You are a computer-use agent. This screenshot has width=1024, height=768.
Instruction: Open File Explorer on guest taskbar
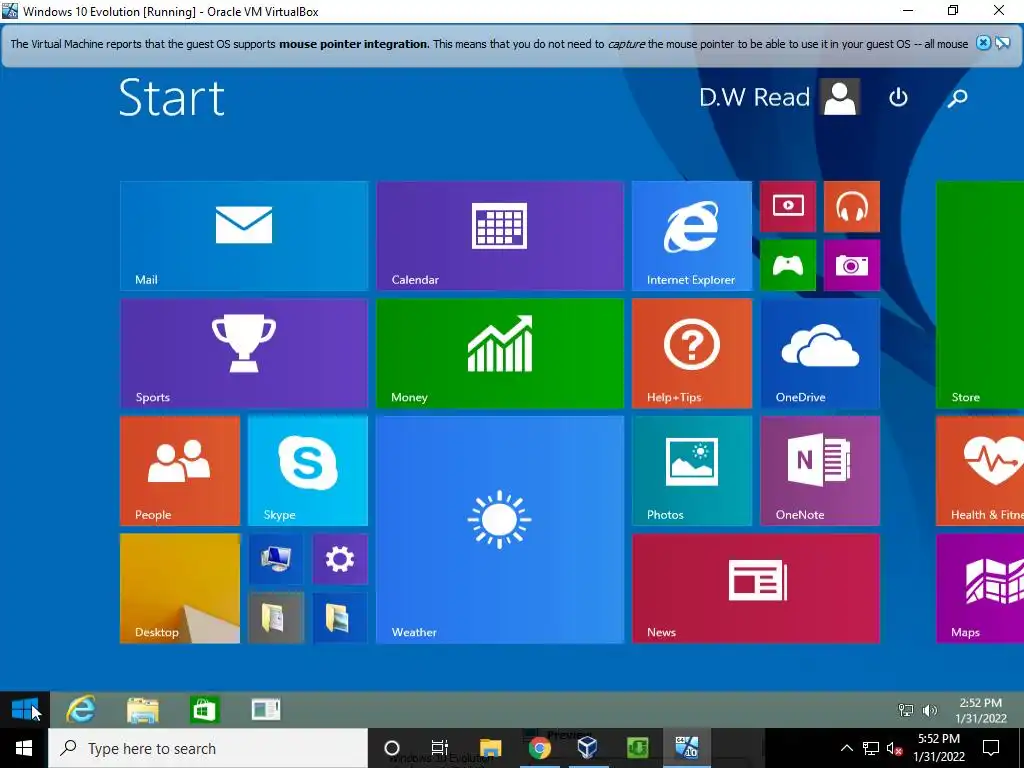pyautogui.click(x=142, y=710)
